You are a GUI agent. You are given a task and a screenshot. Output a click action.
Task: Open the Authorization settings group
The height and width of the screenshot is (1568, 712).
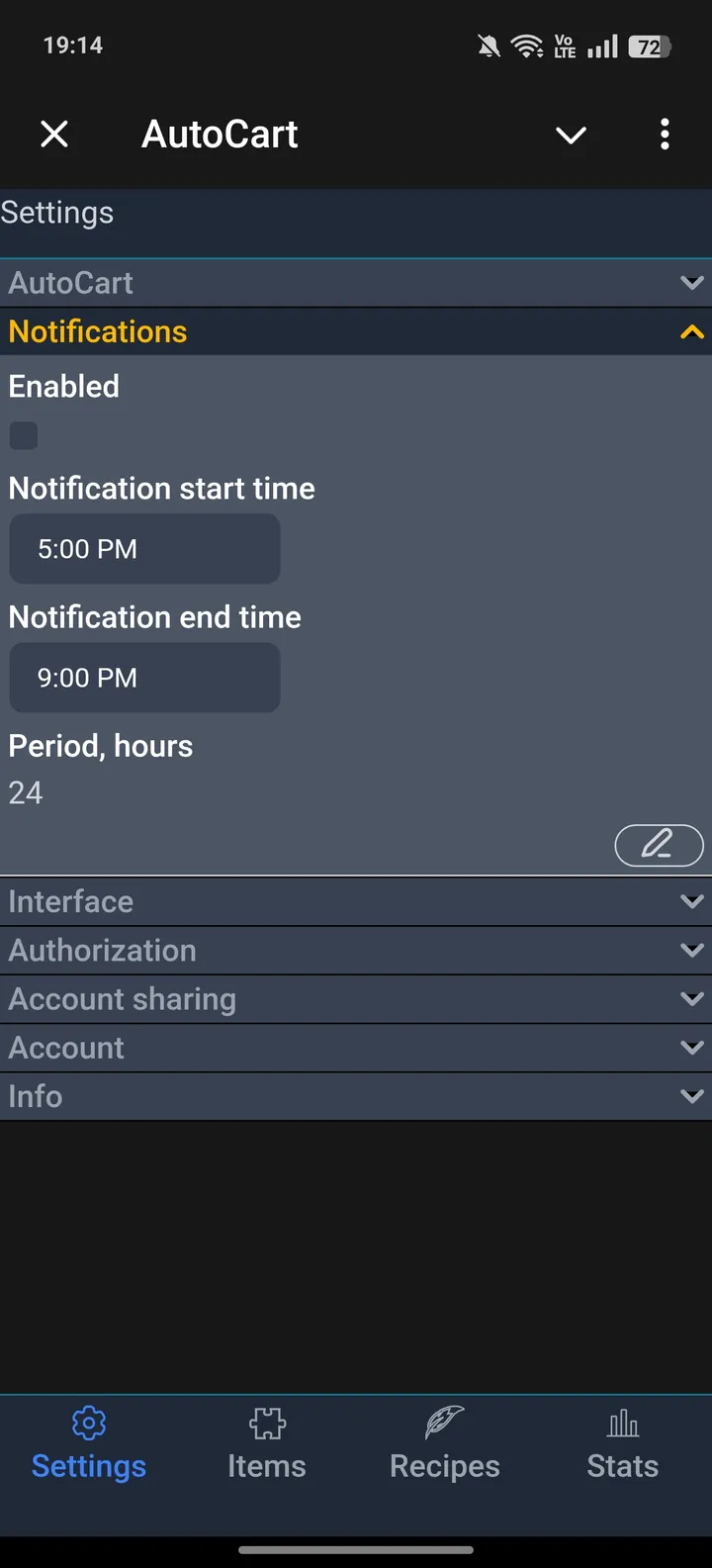coord(356,950)
